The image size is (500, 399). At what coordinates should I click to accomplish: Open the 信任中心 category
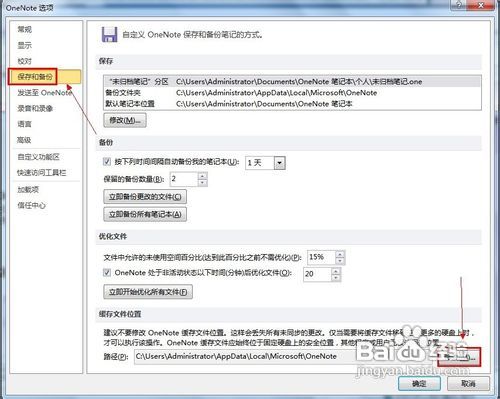click(x=31, y=205)
